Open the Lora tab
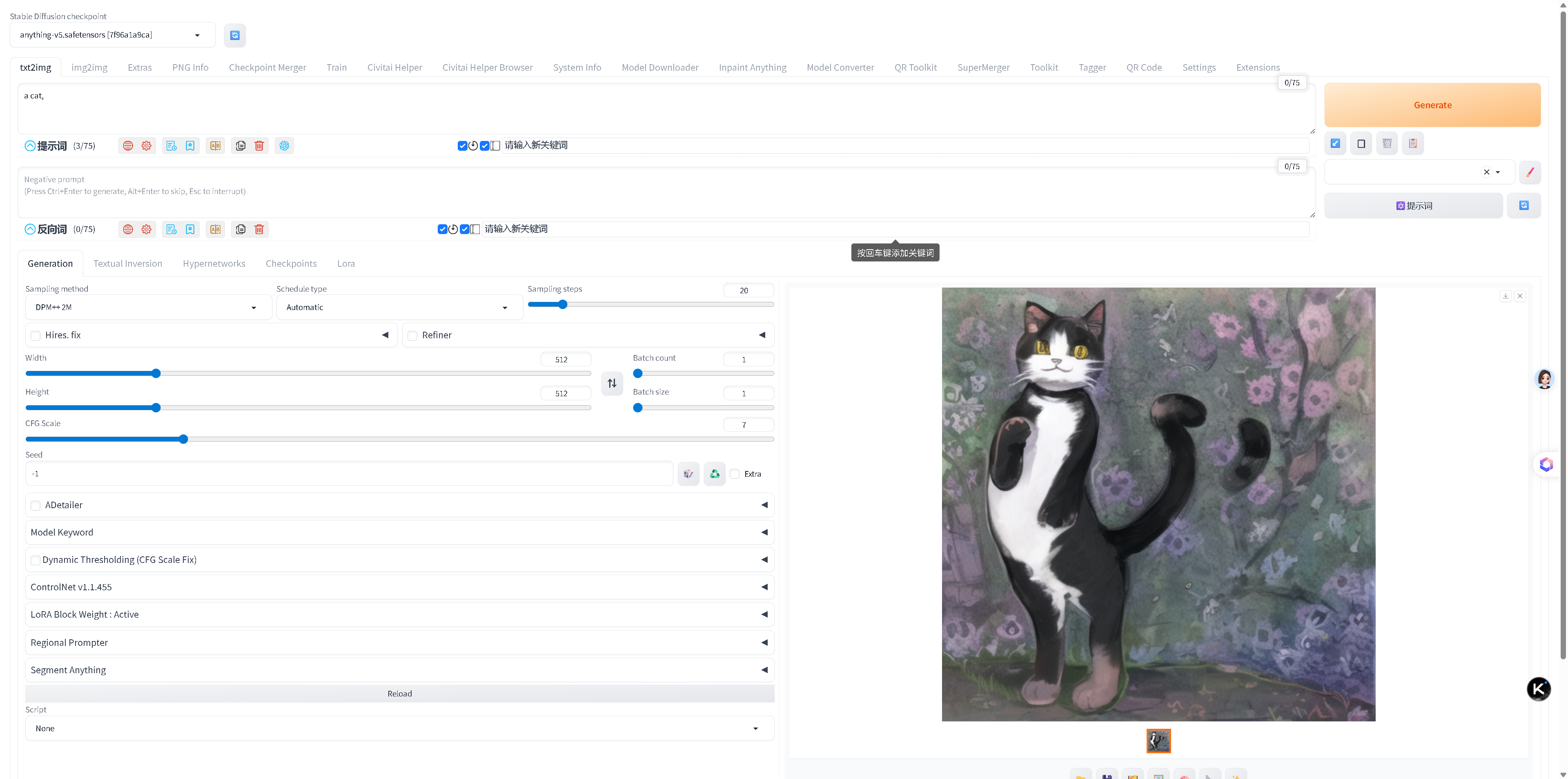Image resolution: width=1568 pixels, height=779 pixels. pos(346,264)
